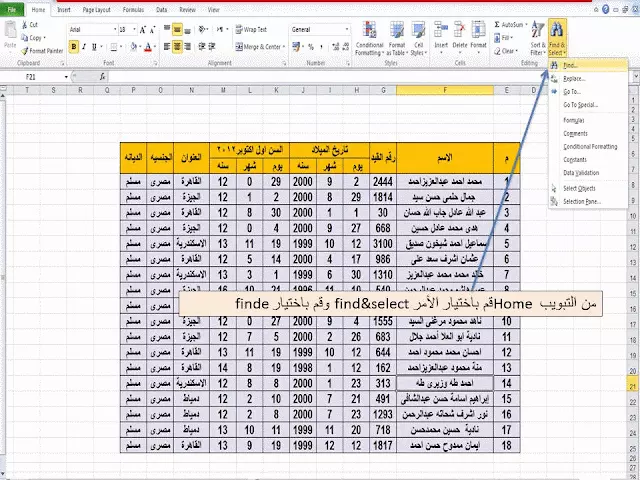Apply the red Font Color

(x=148, y=47)
